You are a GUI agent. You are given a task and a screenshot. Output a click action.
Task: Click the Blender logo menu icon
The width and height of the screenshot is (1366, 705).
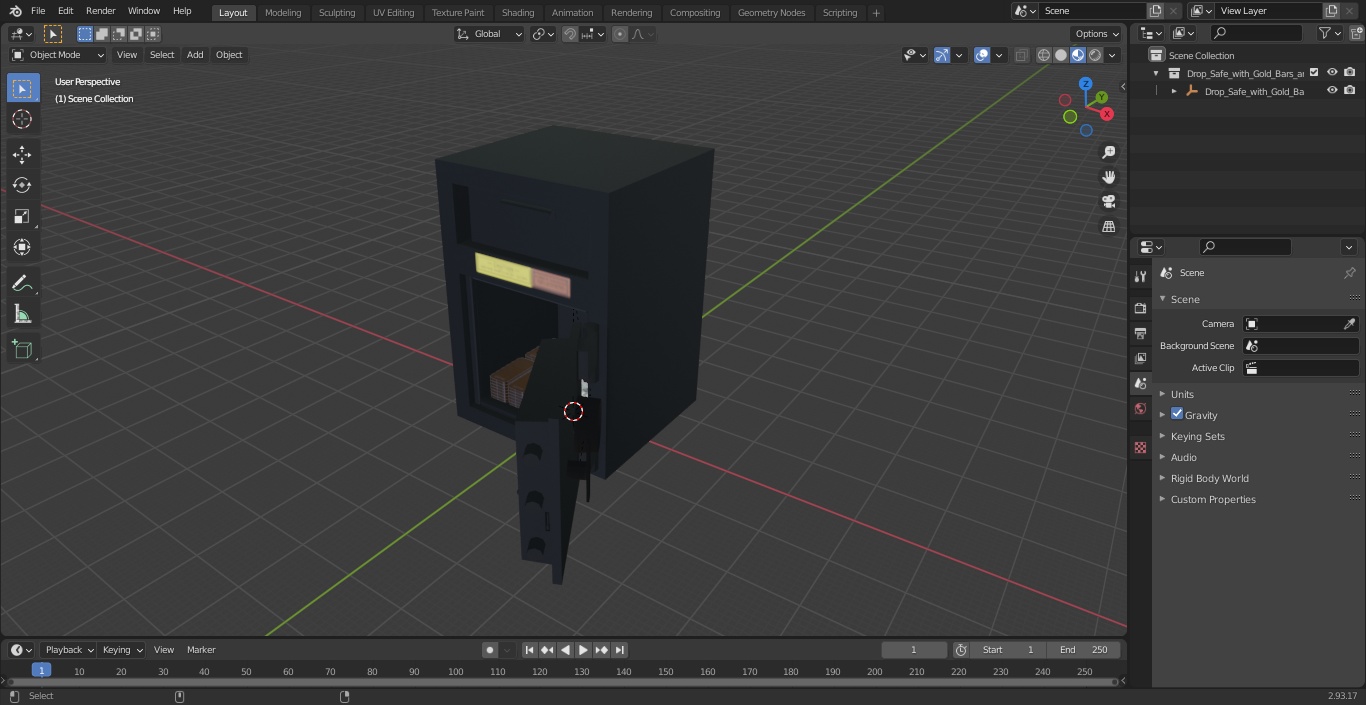click(x=16, y=11)
